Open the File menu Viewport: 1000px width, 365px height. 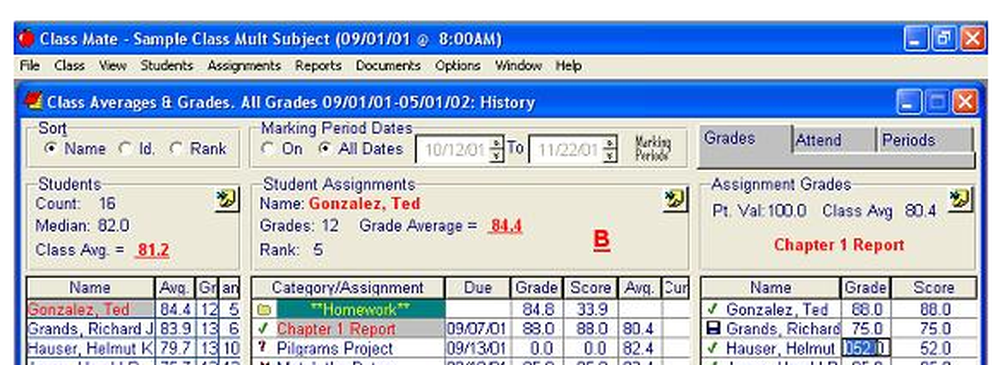pos(29,66)
